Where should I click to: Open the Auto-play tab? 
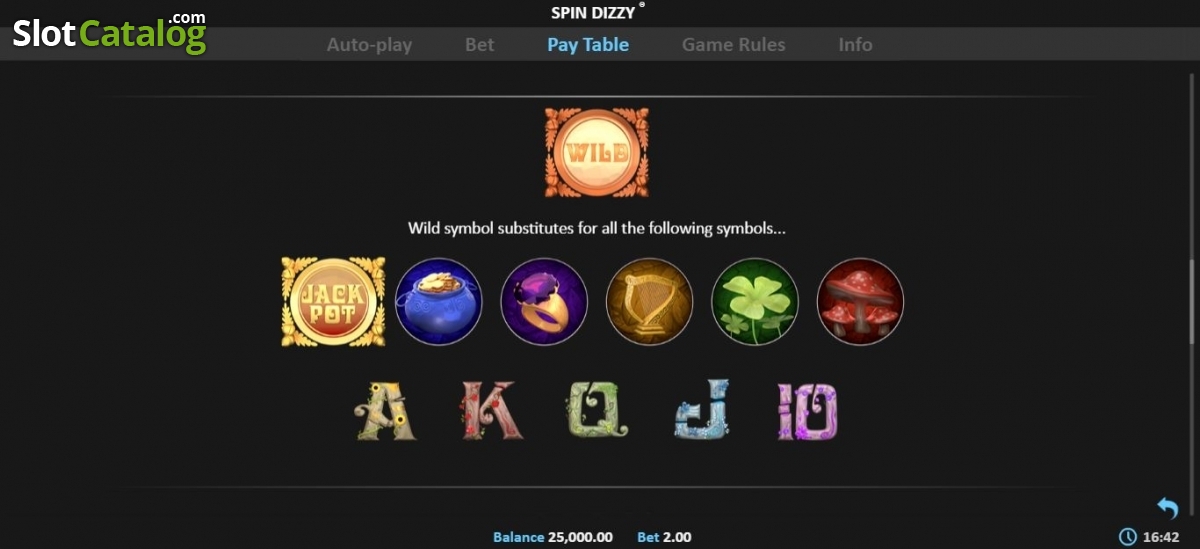(x=369, y=45)
